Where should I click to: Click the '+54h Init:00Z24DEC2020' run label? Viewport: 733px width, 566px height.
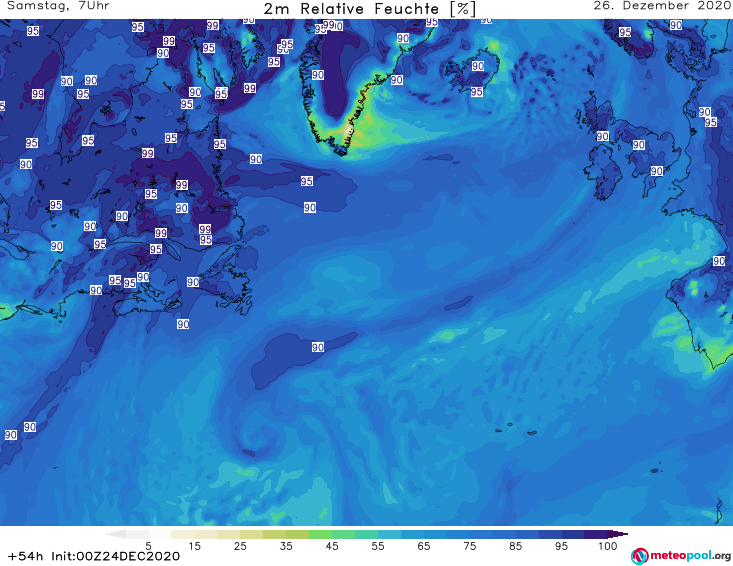pos(94,556)
